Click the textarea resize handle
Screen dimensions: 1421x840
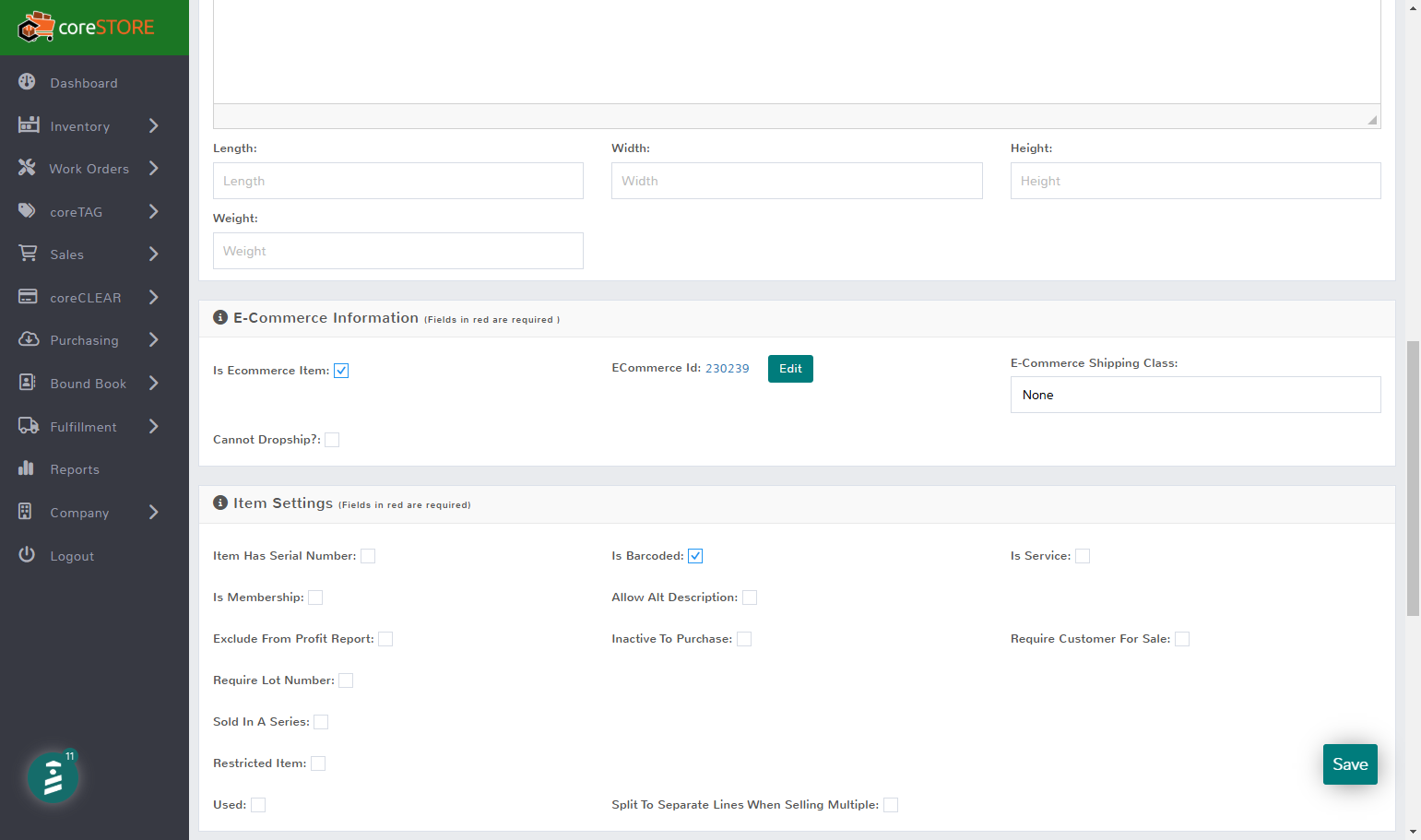[1372, 120]
